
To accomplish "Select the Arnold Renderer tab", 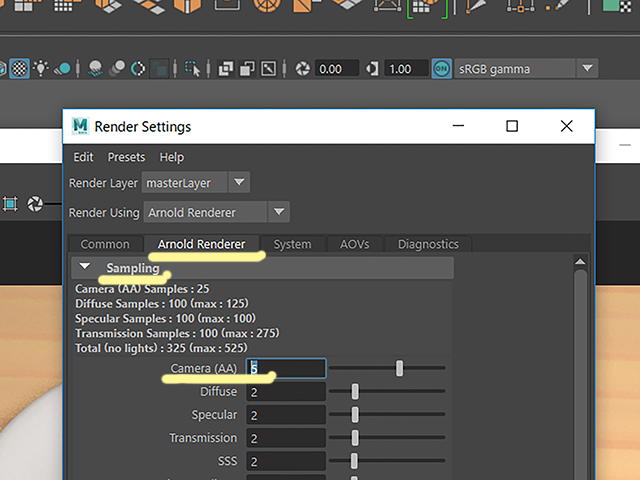I will tap(201, 244).
